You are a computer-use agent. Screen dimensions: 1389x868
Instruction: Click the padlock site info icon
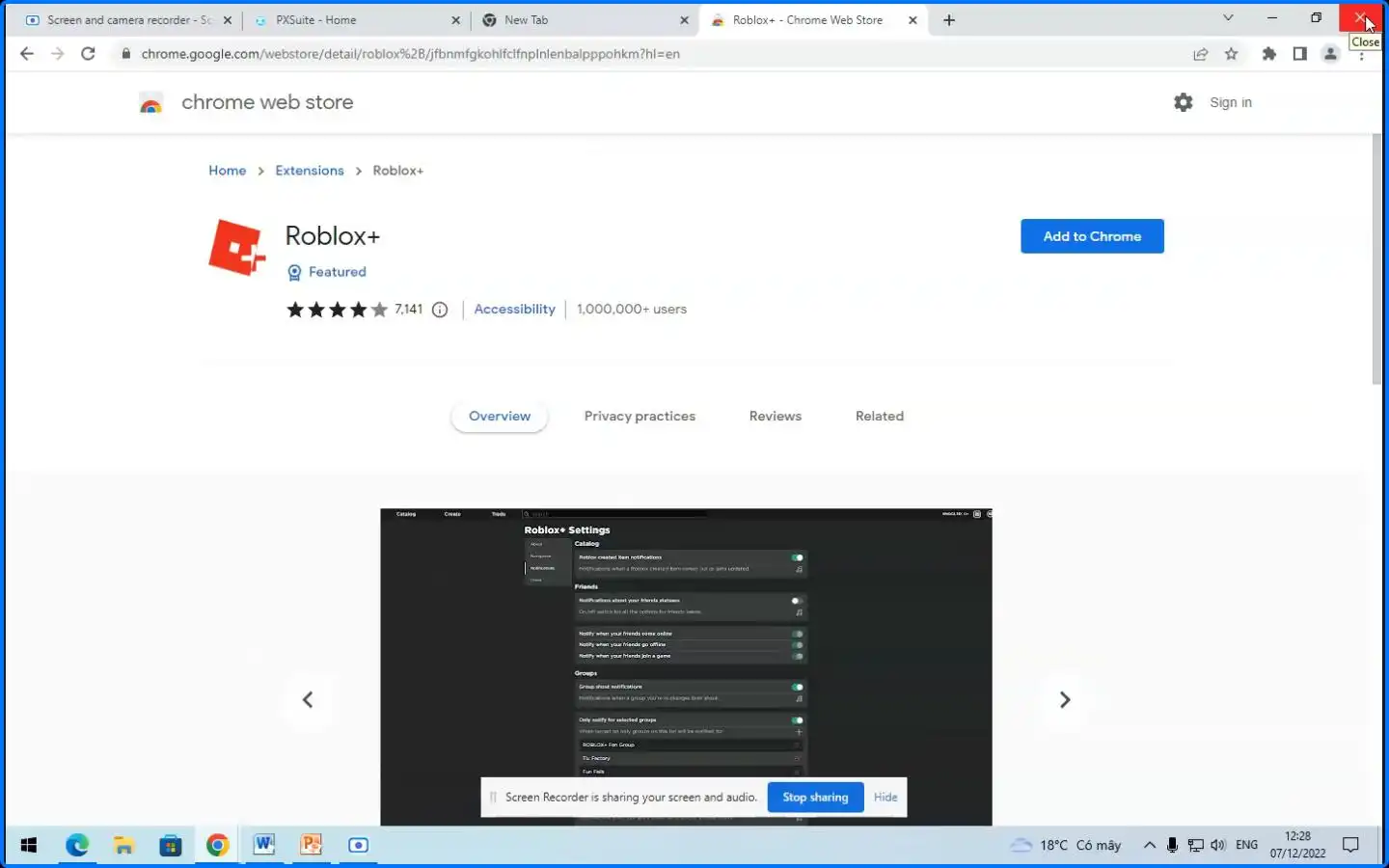point(125,54)
